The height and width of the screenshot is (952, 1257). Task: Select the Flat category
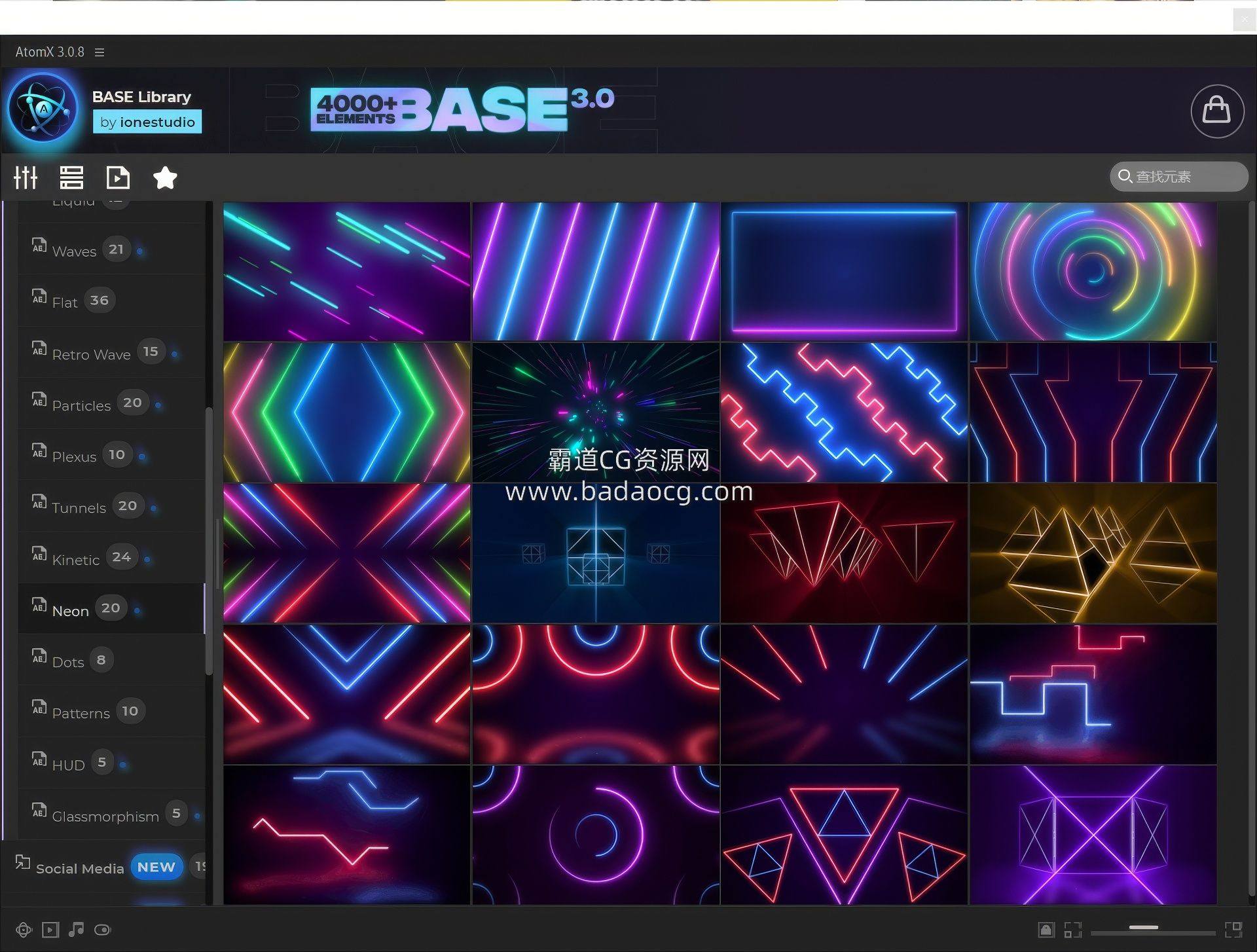tap(111, 301)
